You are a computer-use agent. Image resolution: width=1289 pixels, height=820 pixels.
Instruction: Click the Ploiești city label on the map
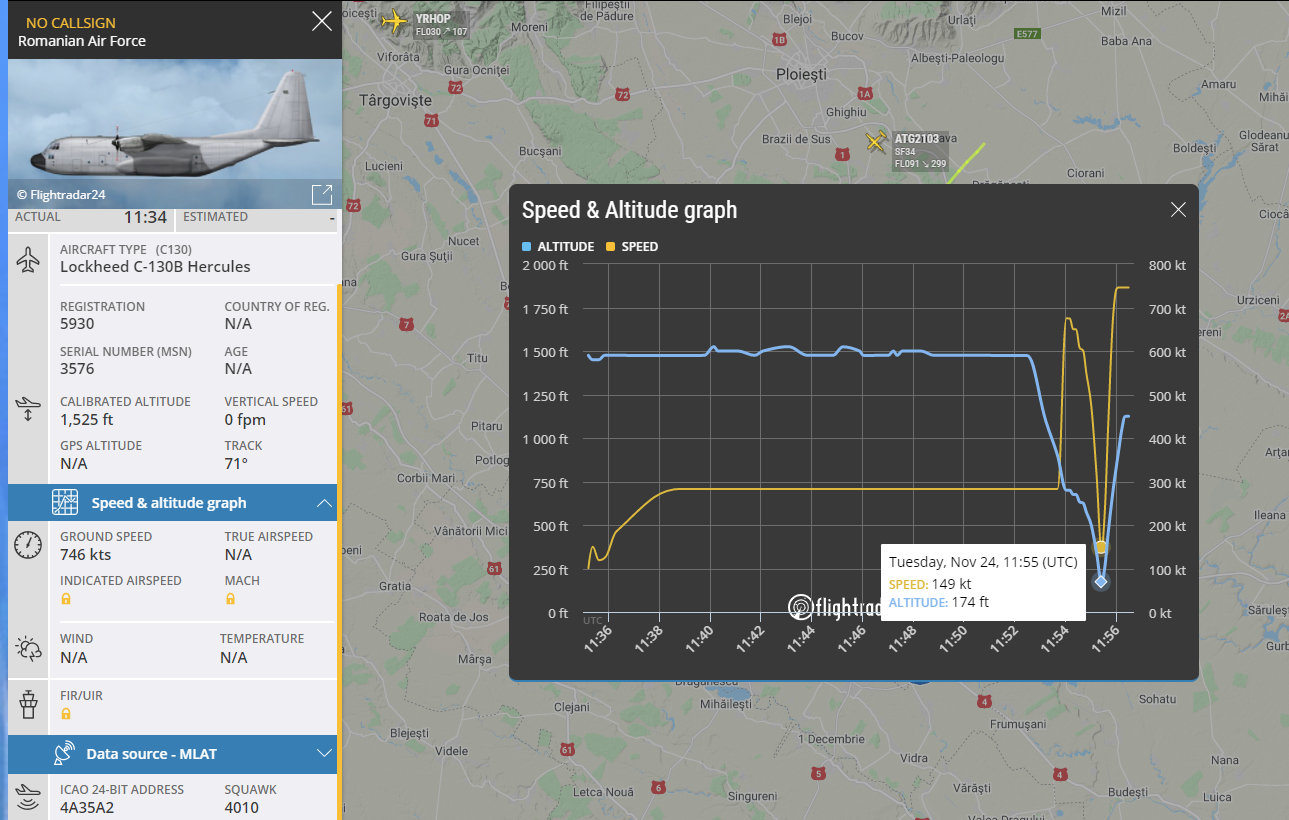[x=801, y=75]
